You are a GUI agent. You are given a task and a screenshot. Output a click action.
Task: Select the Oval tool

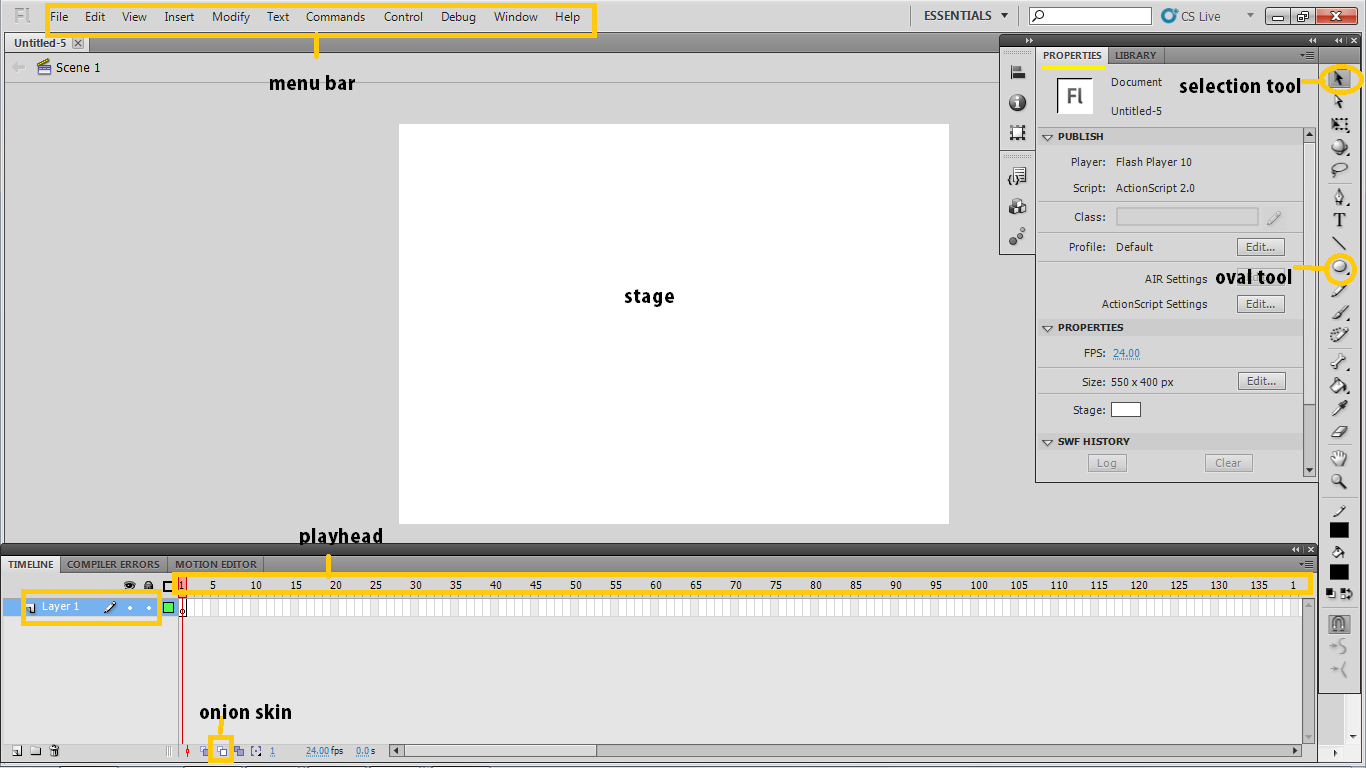(1340, 267)
